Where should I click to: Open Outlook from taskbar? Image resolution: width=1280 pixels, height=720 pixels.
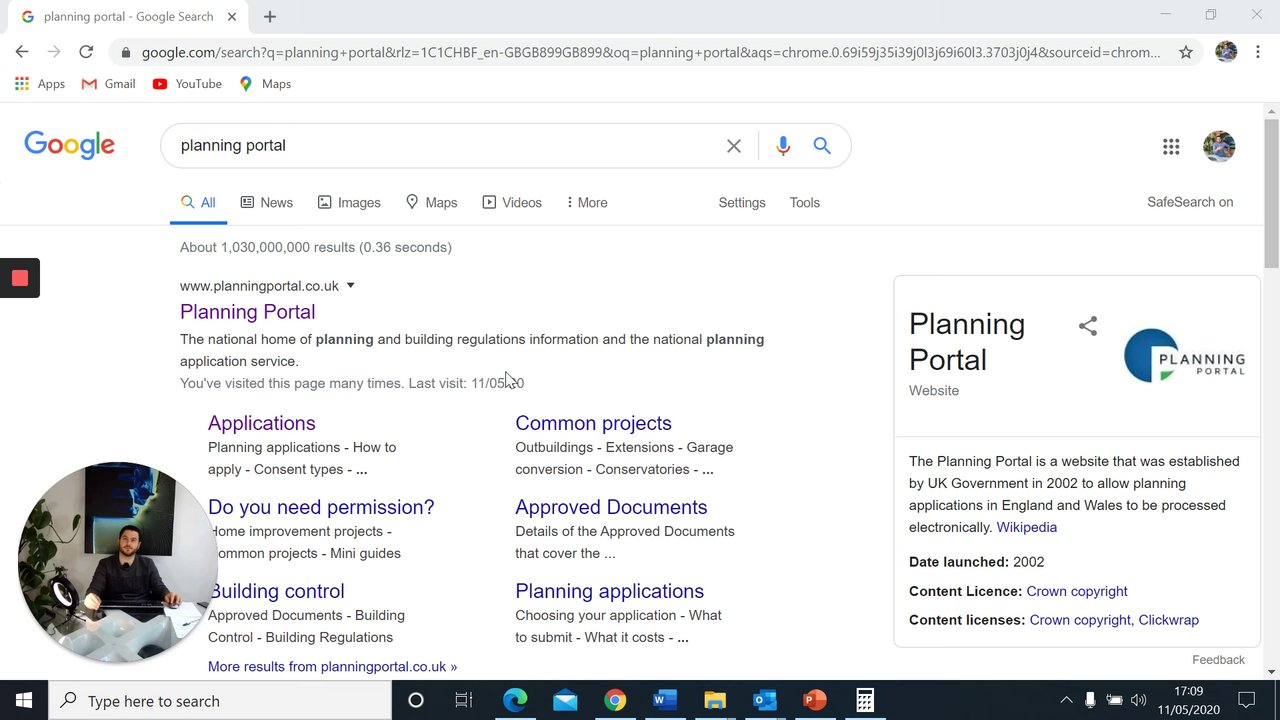765,700
